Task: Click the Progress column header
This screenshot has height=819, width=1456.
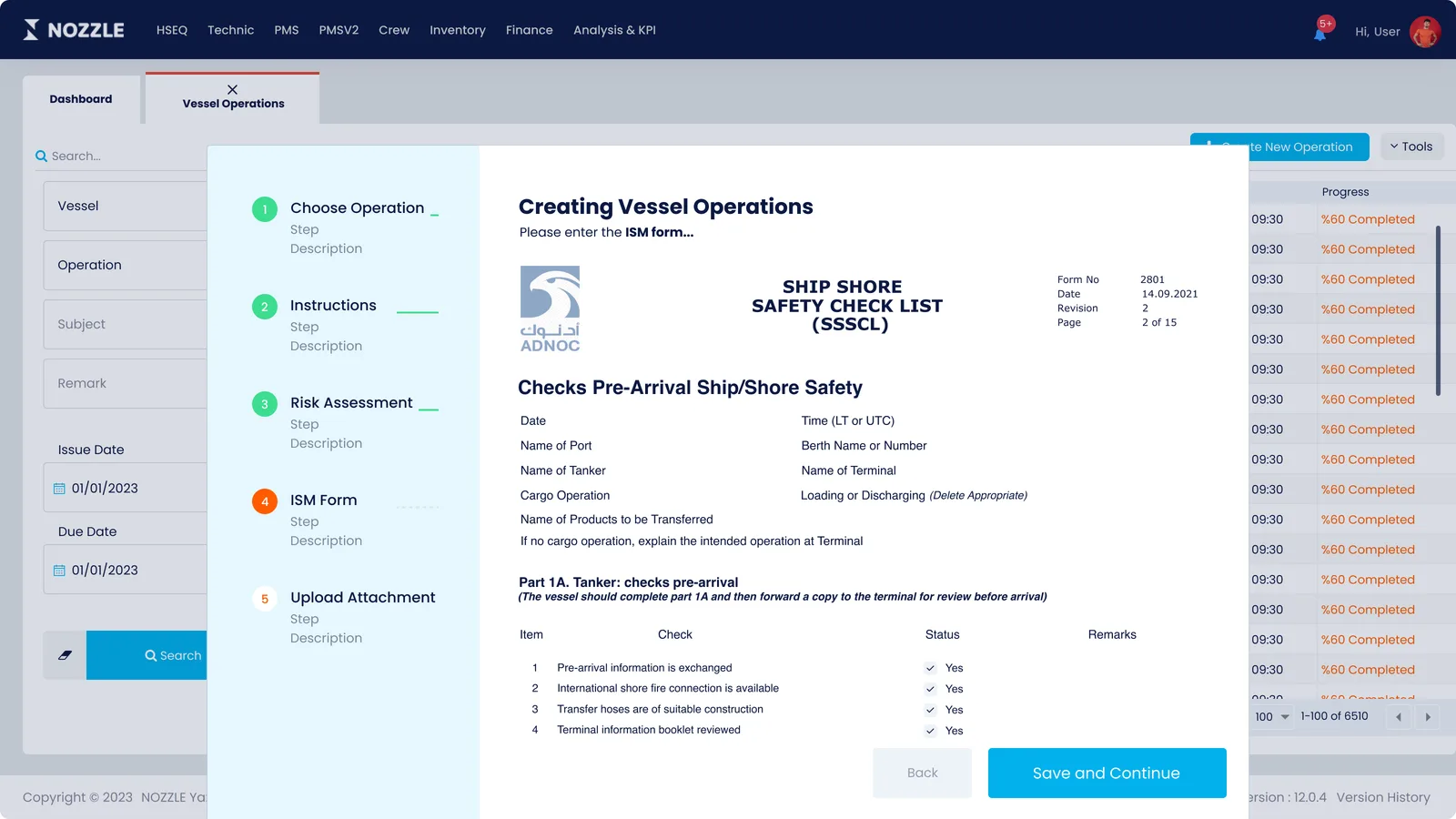Action: [1345, 192]
